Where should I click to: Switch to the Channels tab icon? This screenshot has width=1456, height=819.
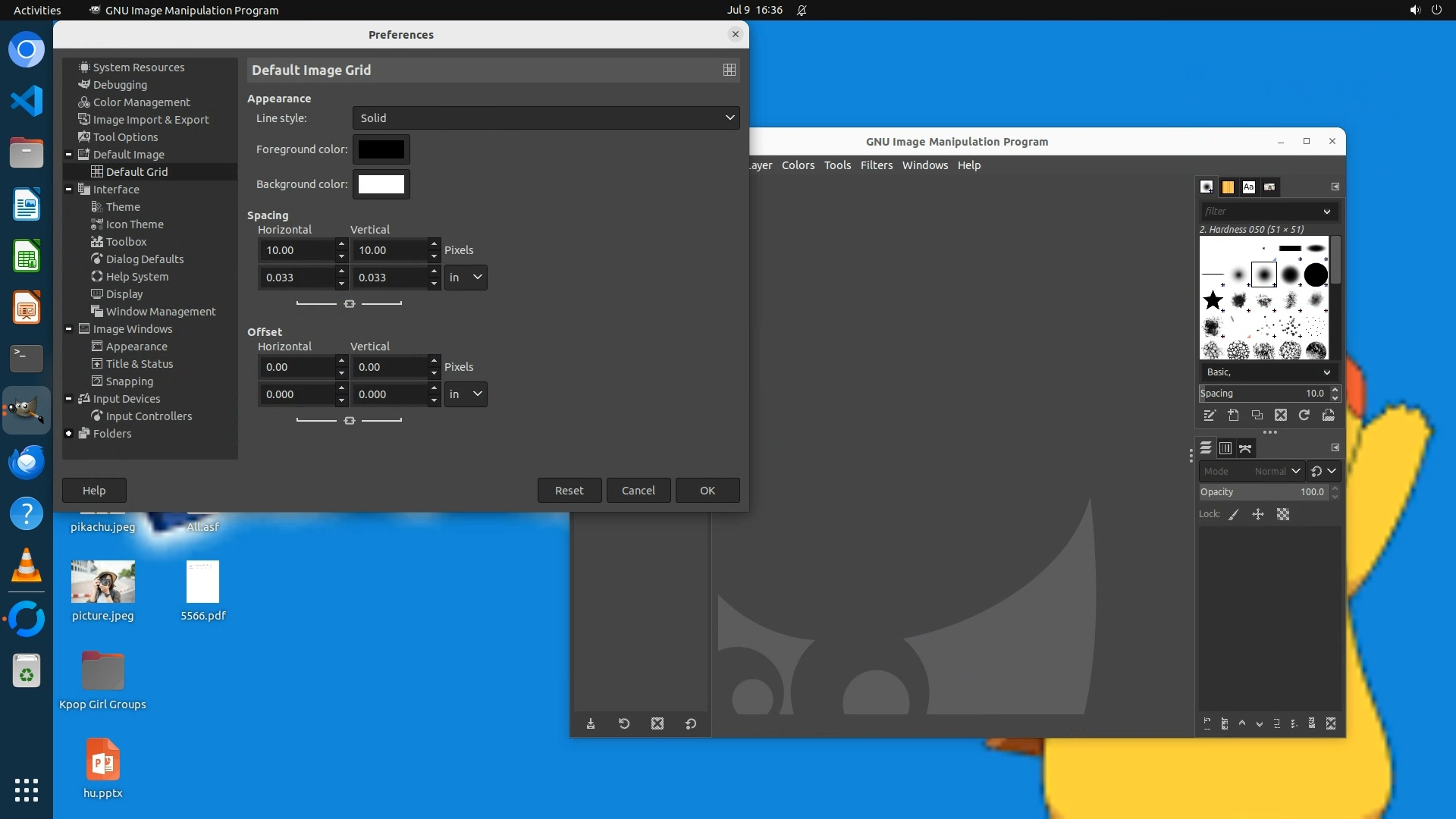tap(1225, 449)
